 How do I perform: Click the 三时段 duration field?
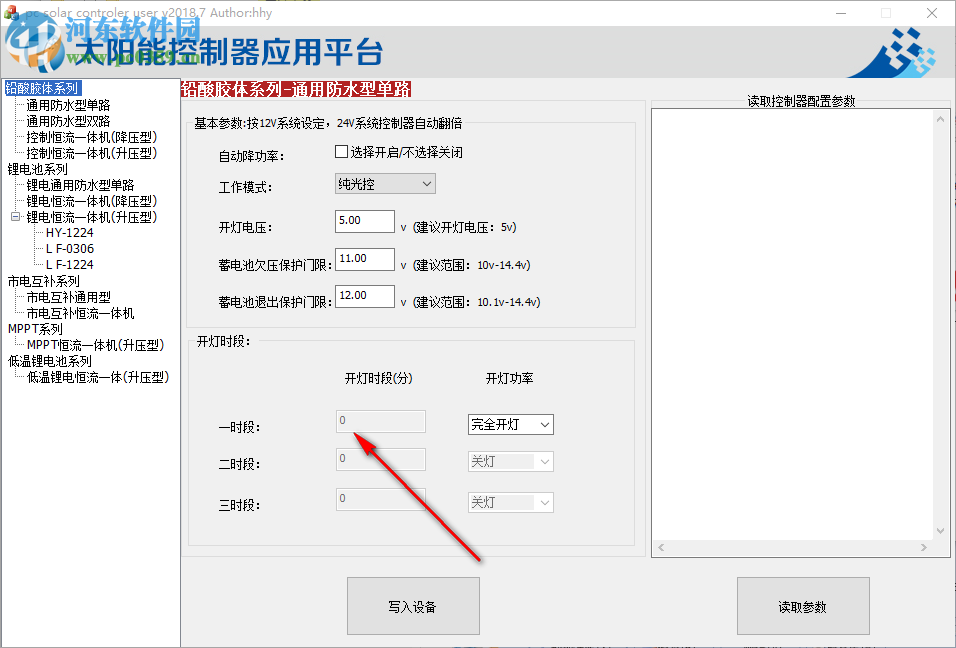(381, 499)
